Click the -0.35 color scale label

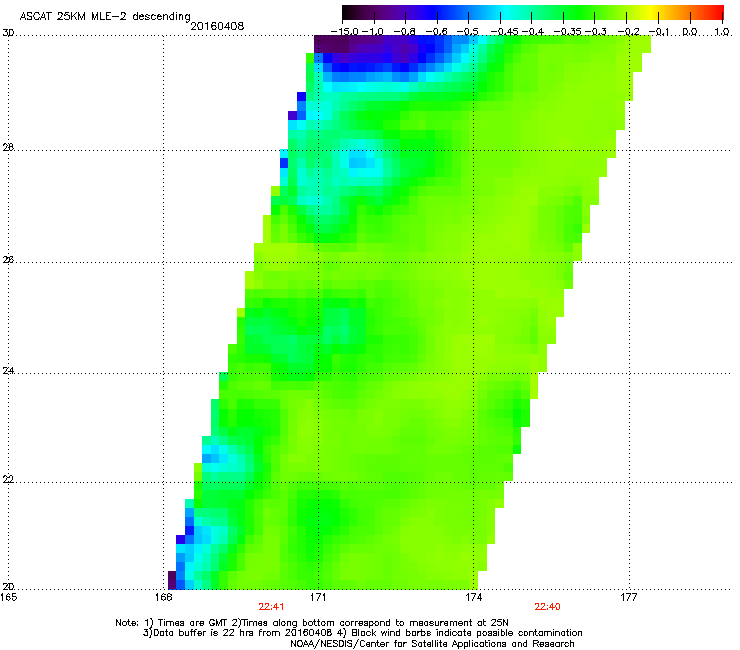pos(568,32)
